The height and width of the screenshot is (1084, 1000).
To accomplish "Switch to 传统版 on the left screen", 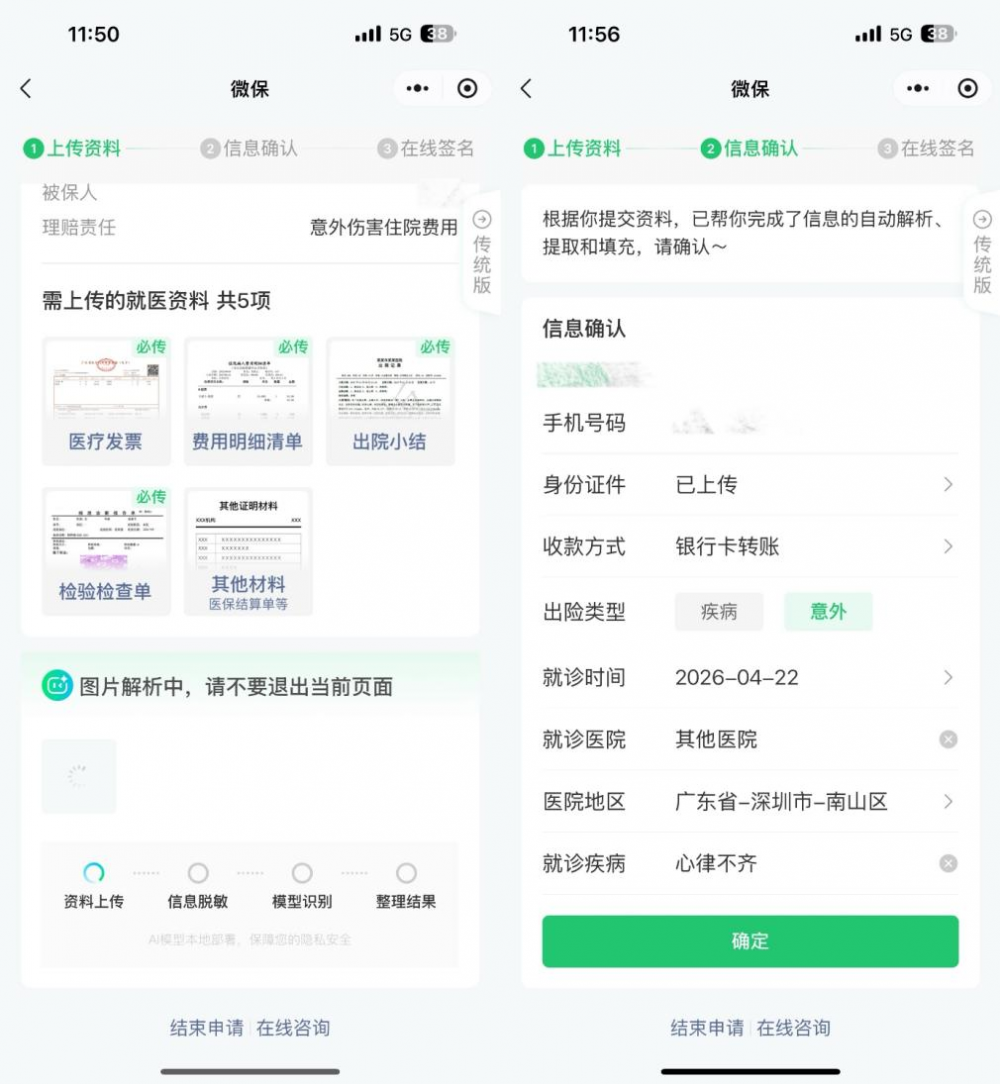I will [482, 253].
